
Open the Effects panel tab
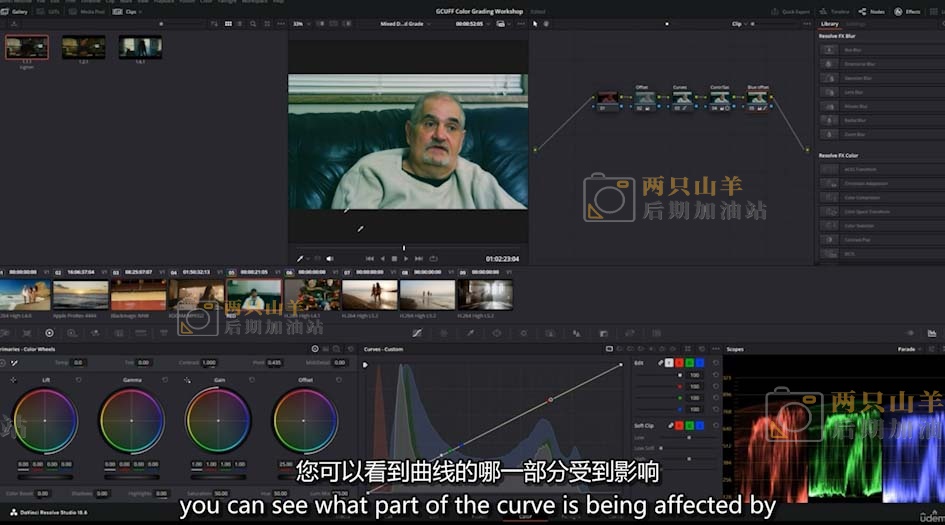[908, 11]
